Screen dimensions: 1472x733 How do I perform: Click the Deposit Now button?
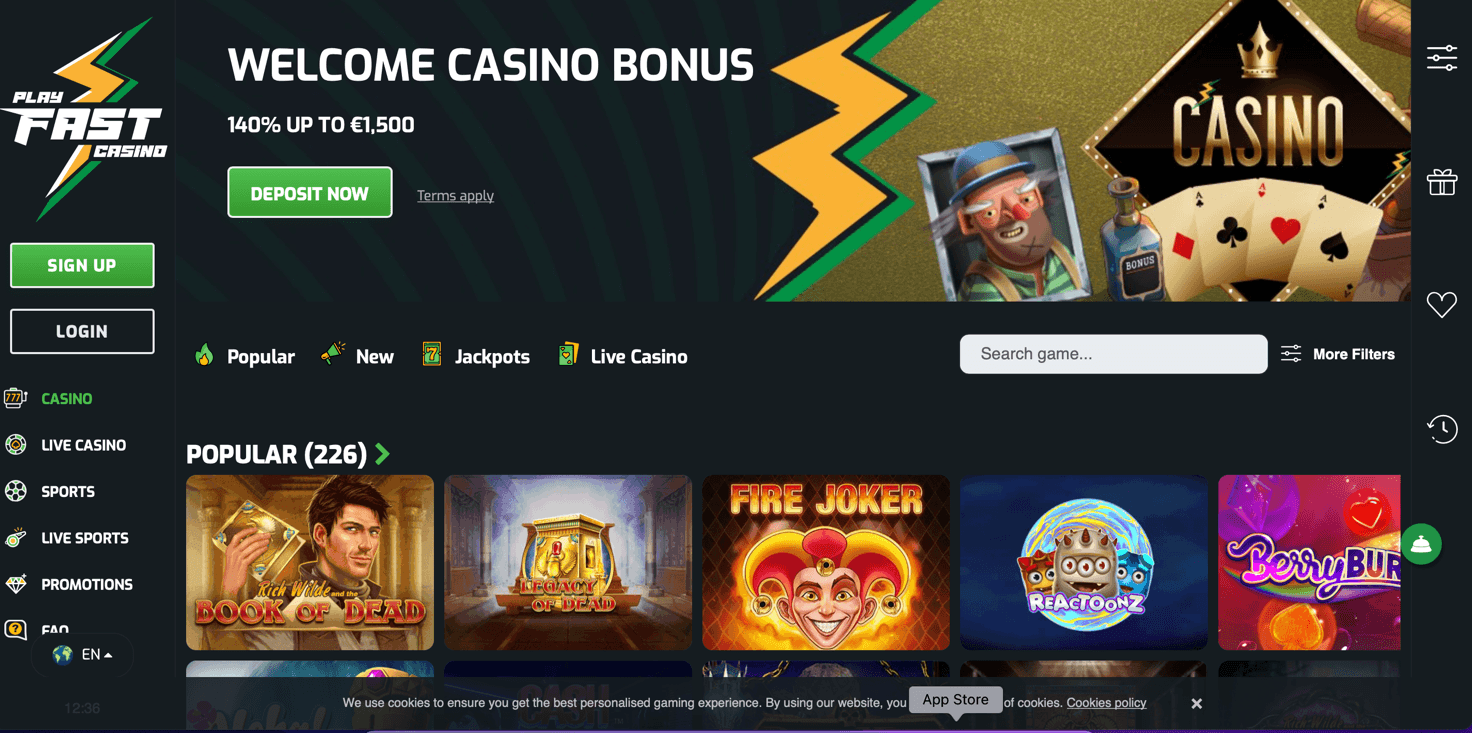310,192
